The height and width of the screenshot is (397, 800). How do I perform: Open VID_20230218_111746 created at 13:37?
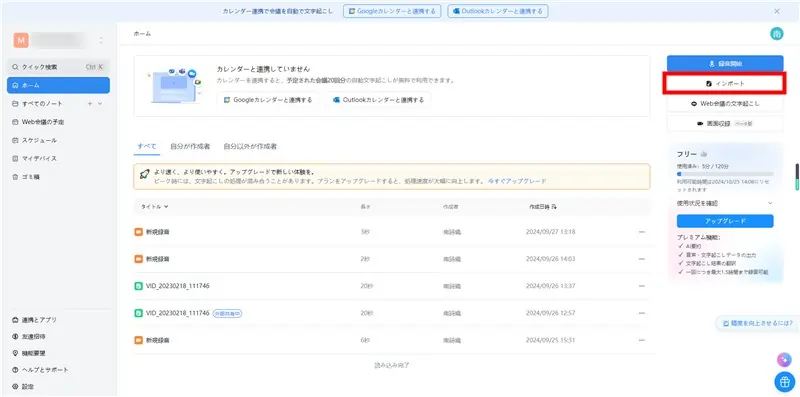[178, 286]
